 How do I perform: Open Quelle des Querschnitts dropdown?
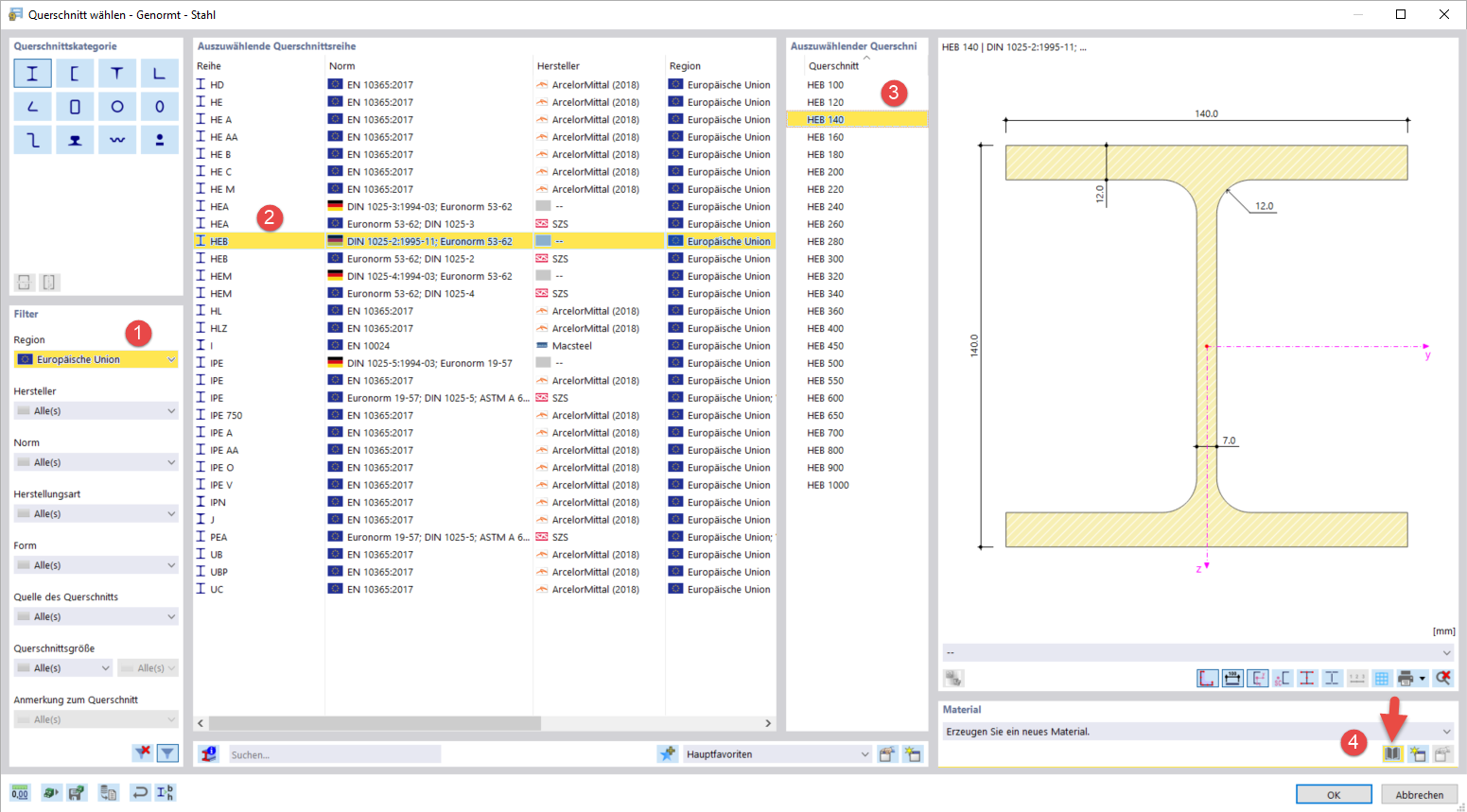click(96, 616)
